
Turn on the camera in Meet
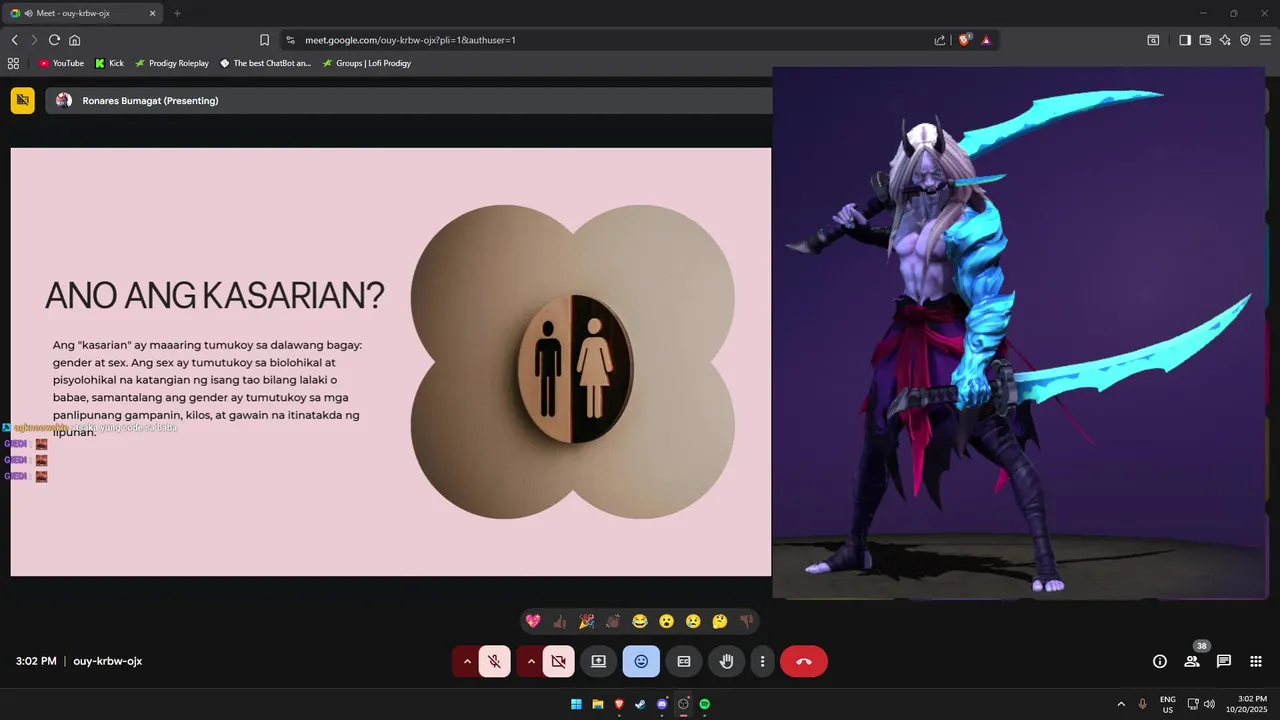coord(559,661)
